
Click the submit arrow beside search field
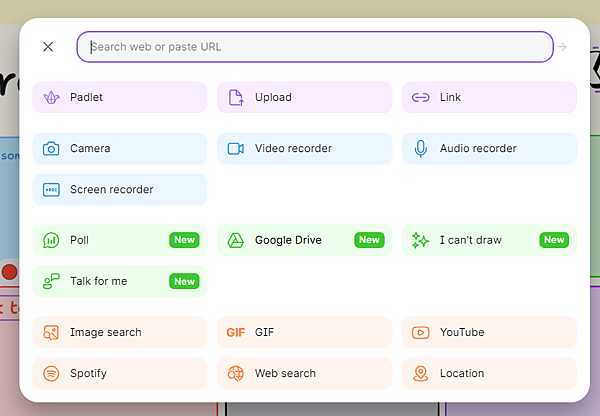coord(562,47)
